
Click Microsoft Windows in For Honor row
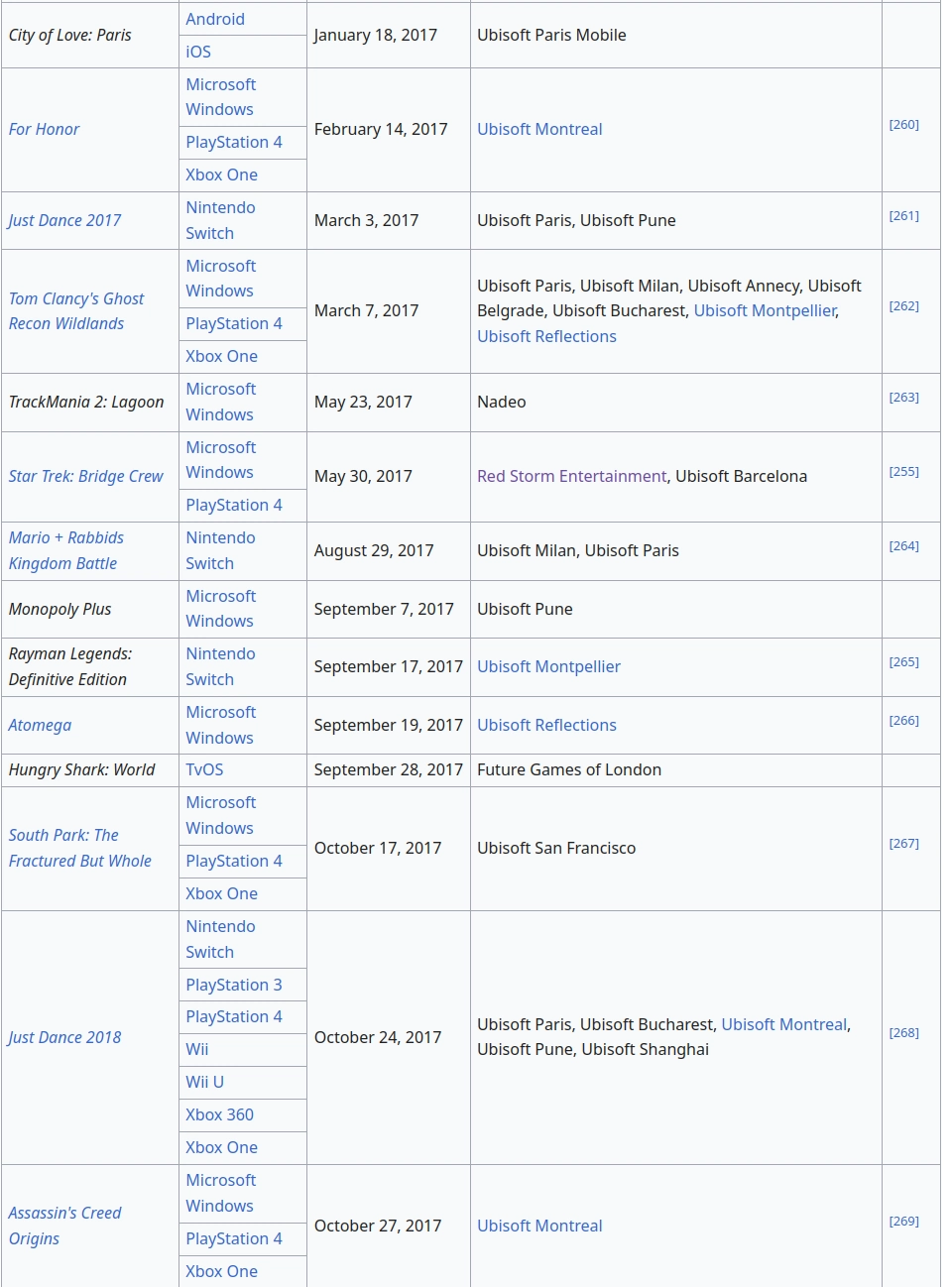point(220,97)
